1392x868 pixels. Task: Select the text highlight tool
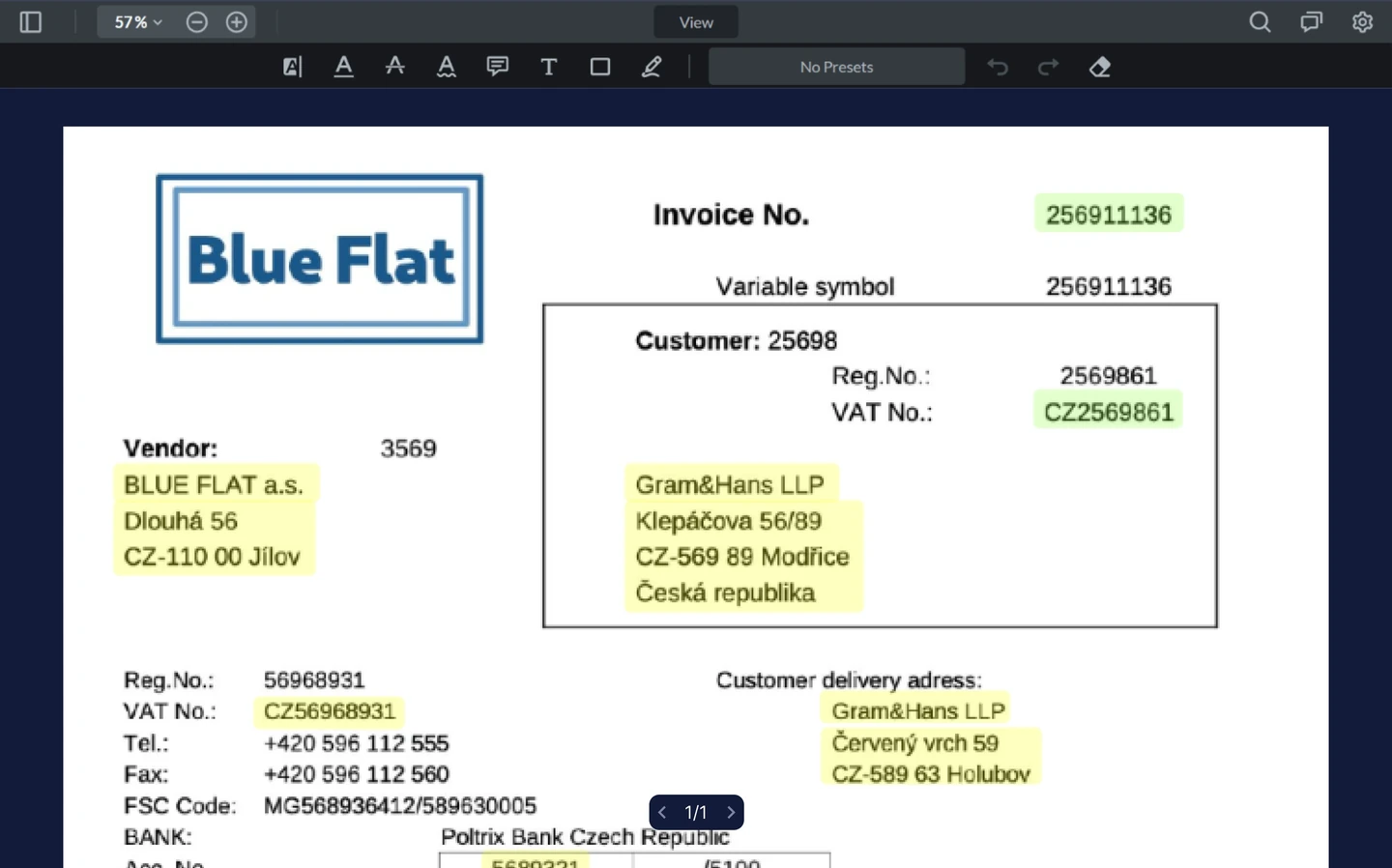[x=292, y=67]
